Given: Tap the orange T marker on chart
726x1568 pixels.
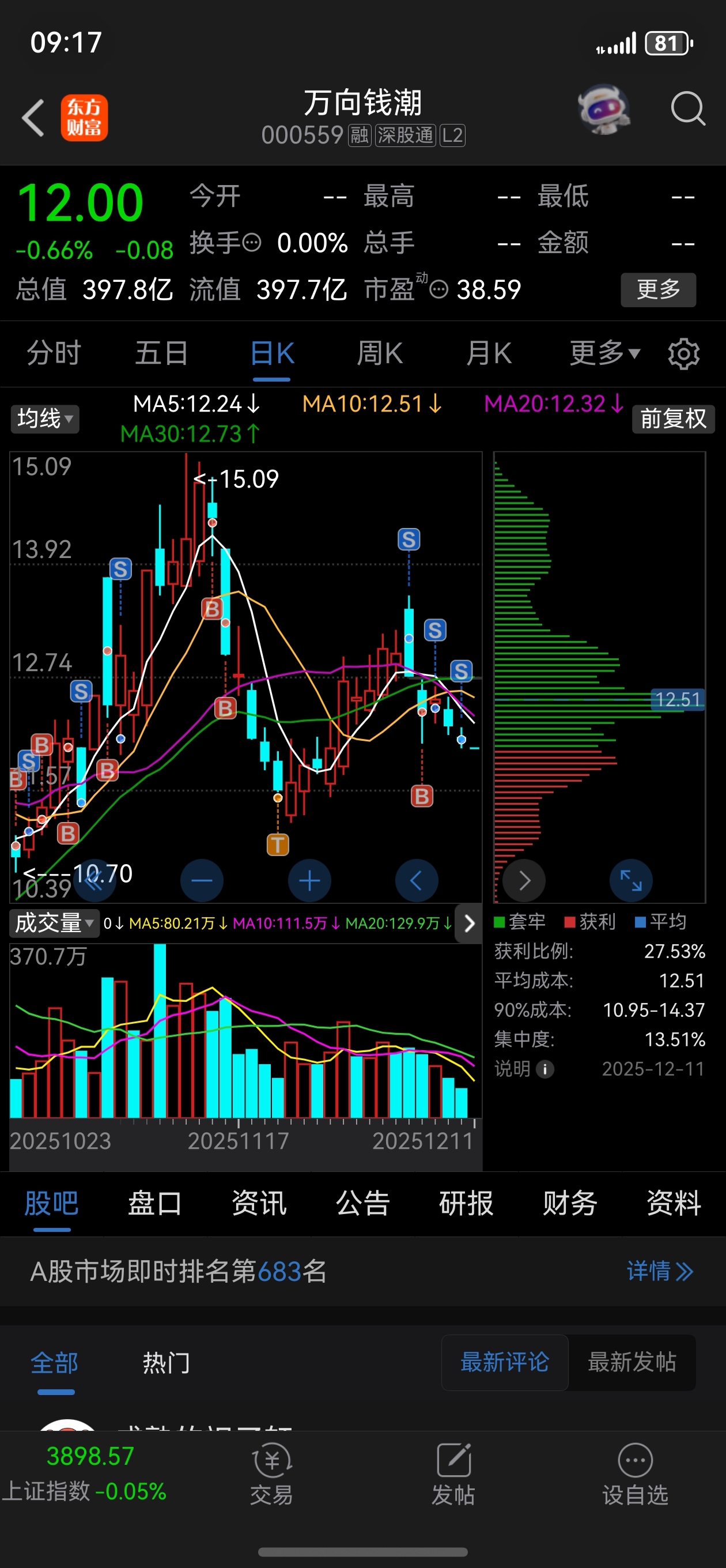Looking at the screenshot, I should tap(278, 845).
